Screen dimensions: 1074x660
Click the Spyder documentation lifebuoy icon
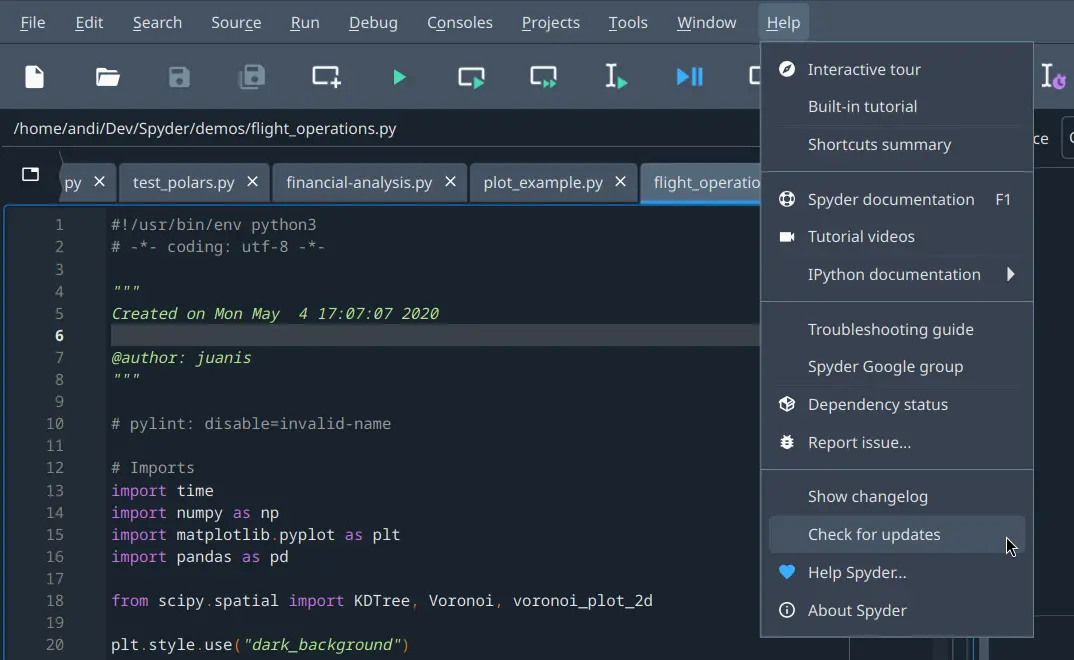coord(787,199)
